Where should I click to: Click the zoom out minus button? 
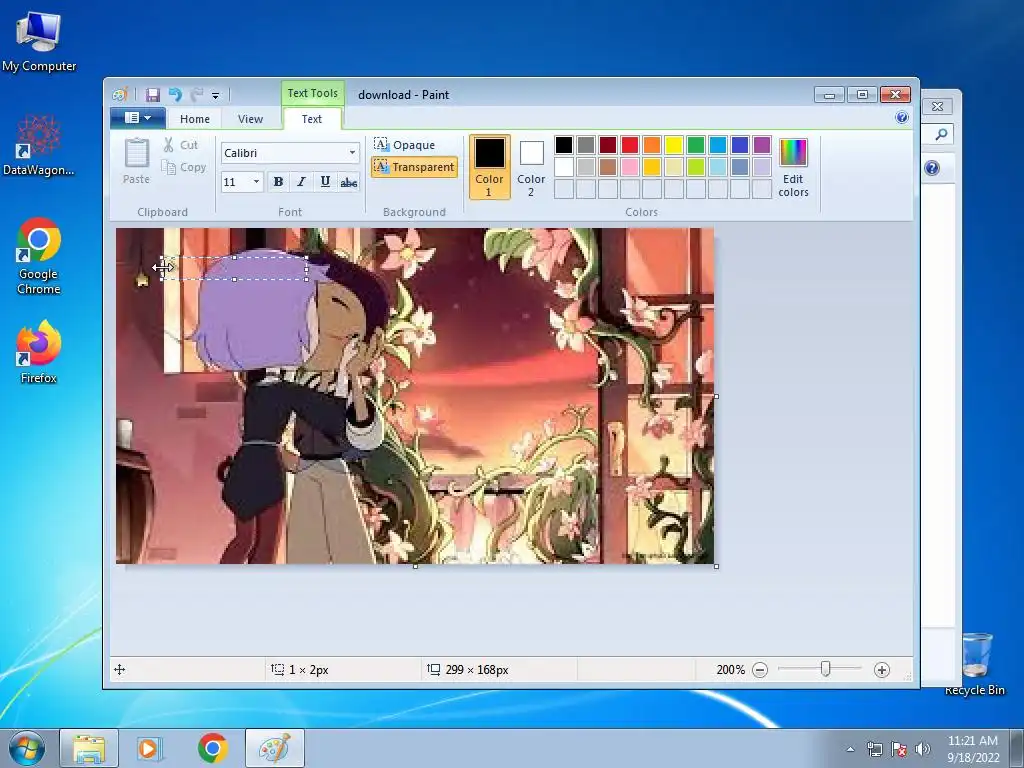point(760,669)
